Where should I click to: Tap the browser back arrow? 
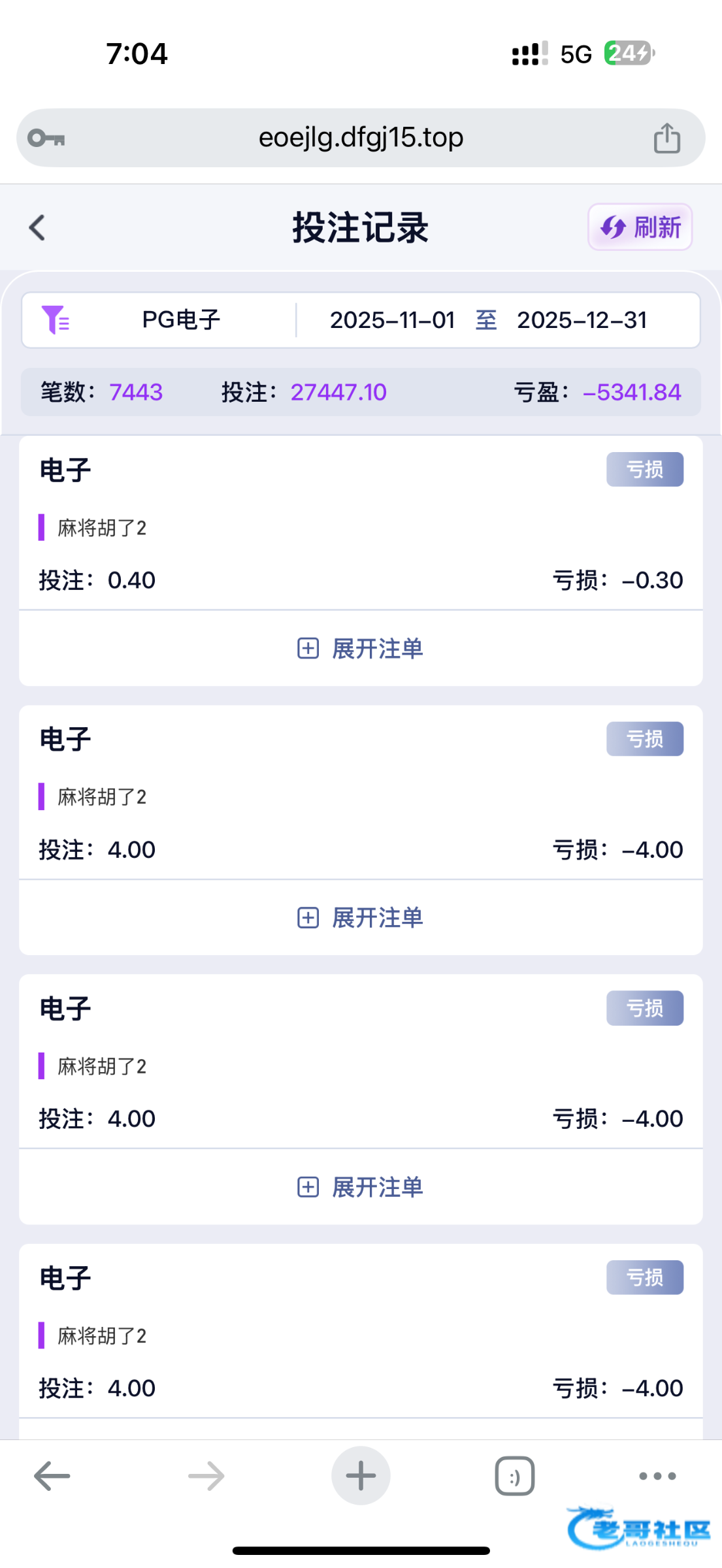[52, 1476]
